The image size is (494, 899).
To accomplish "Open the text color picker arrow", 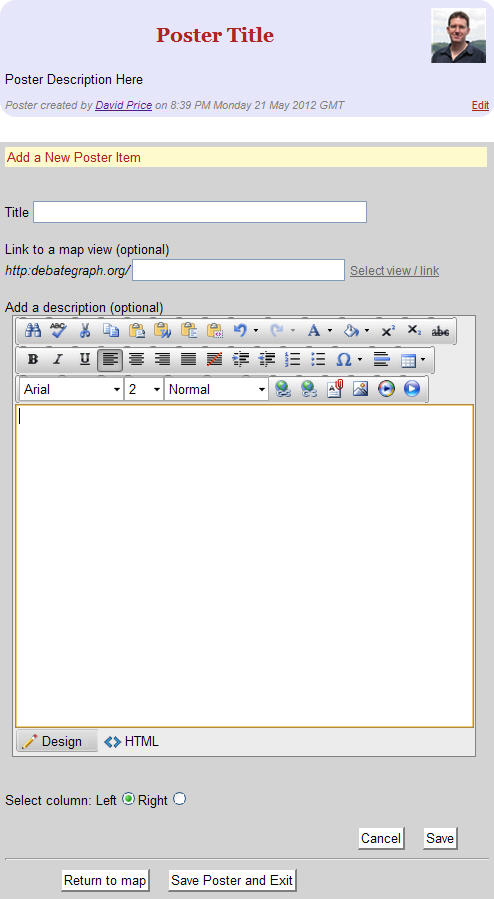I will tap(330, 331).
